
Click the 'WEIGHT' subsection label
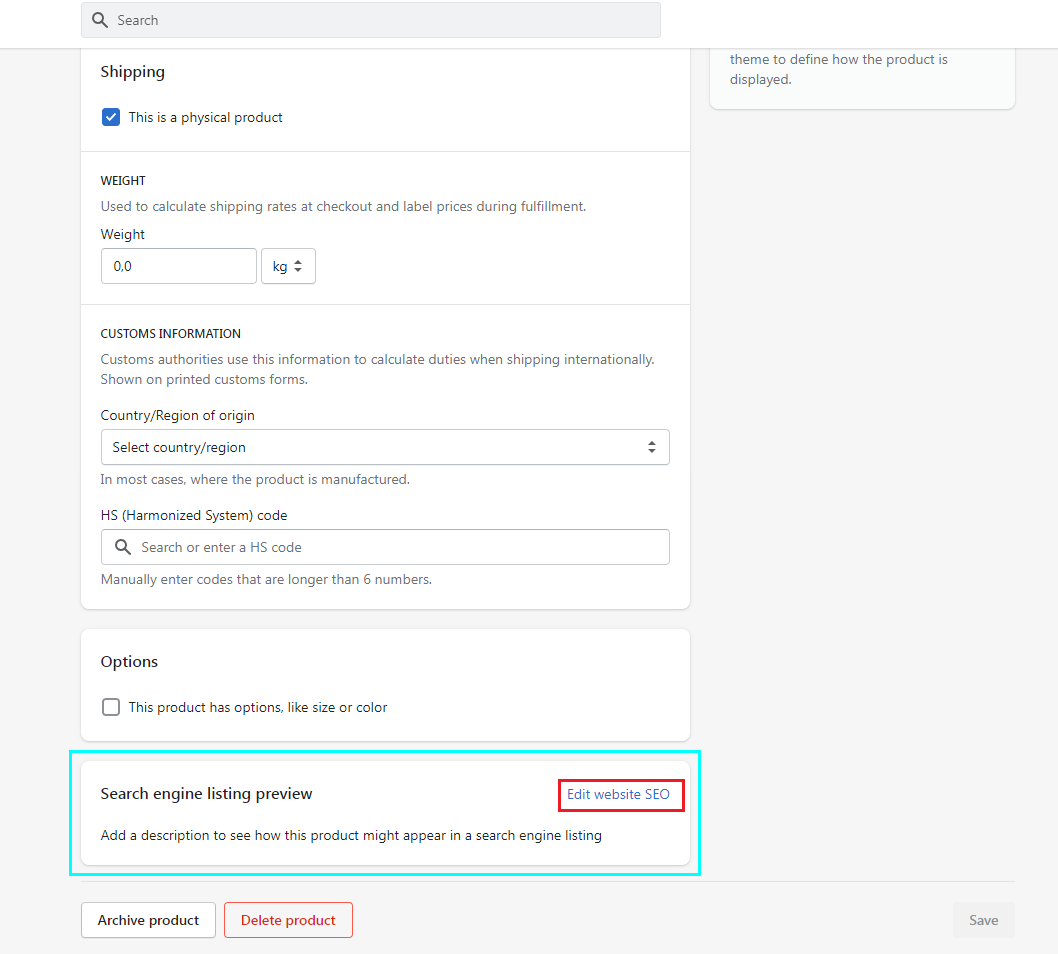click(x=123, y=181)
